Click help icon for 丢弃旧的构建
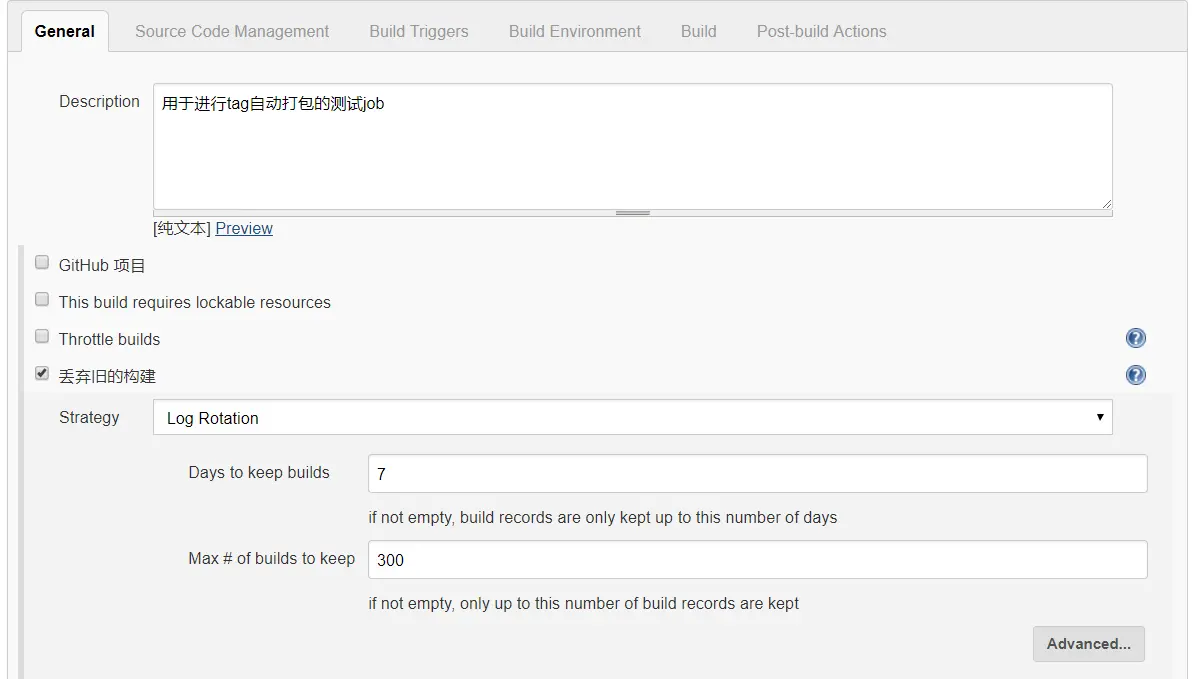Viewport: 1201px width, 679px height. click(1135, 375)
